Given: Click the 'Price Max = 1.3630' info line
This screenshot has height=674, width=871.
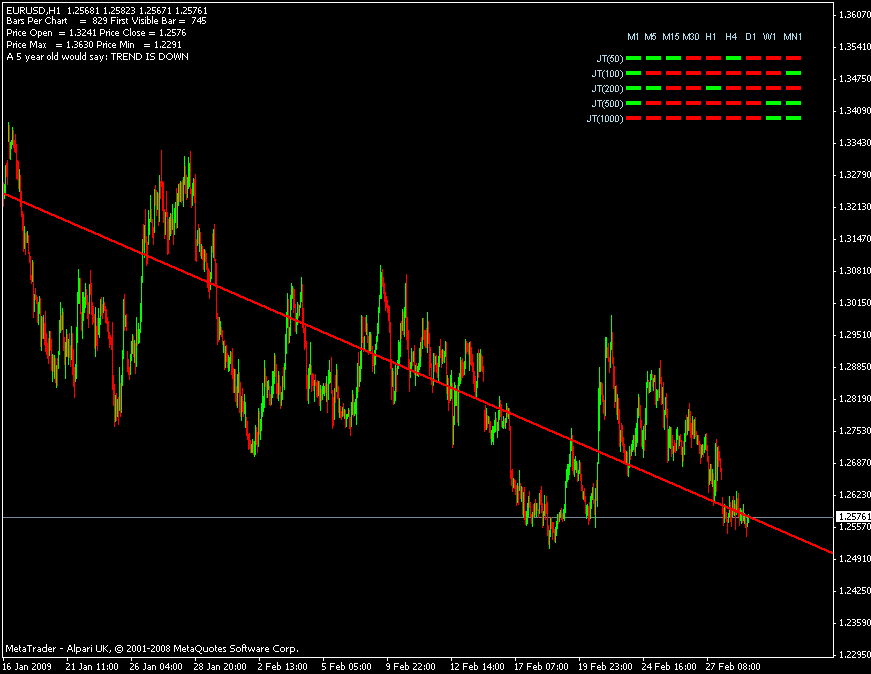Looking at the screenshot, I should (94, 44).
